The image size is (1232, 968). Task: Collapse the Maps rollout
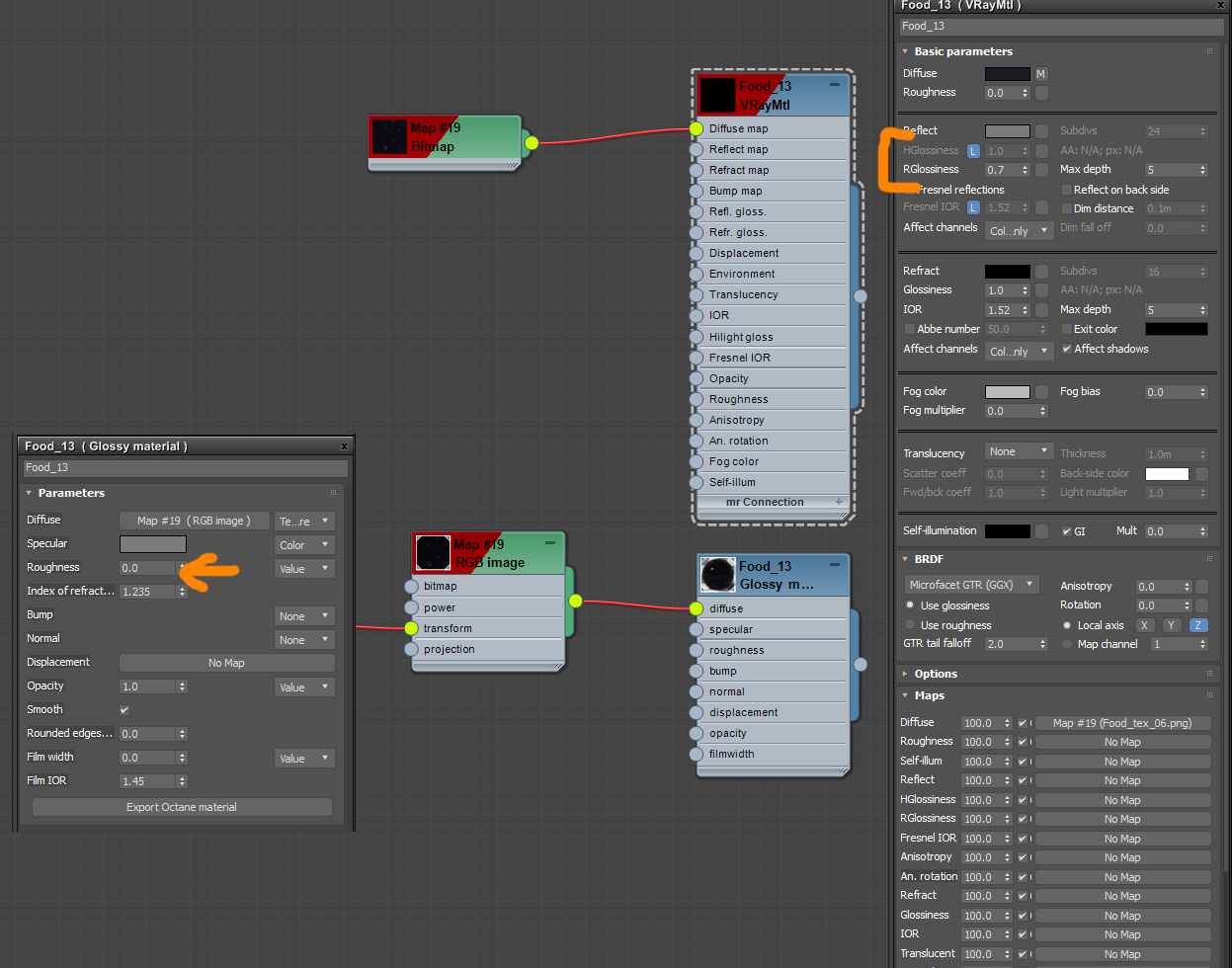click(x=906, y=695)
